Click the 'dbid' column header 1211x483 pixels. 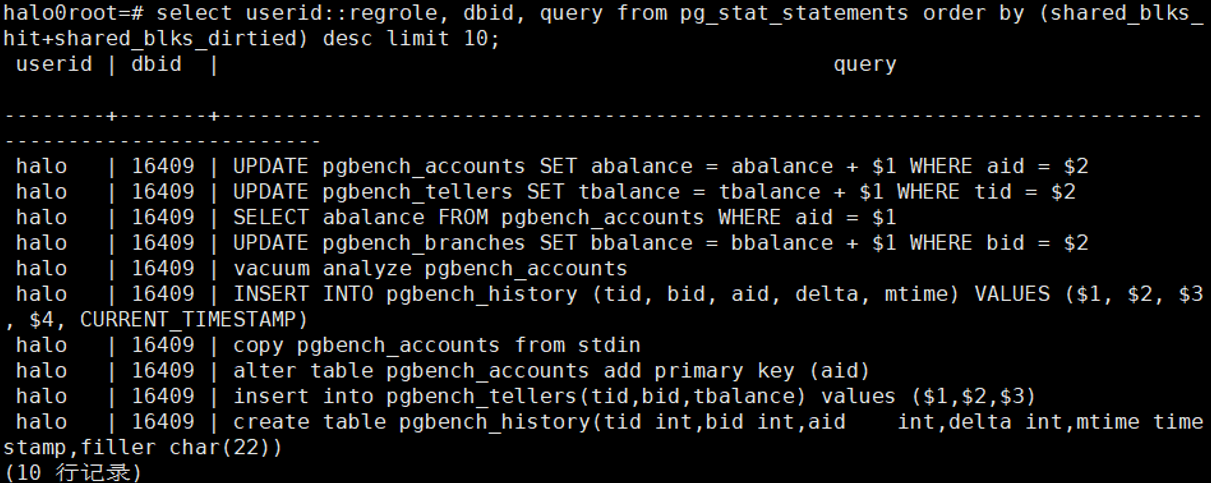coord(157,64)
